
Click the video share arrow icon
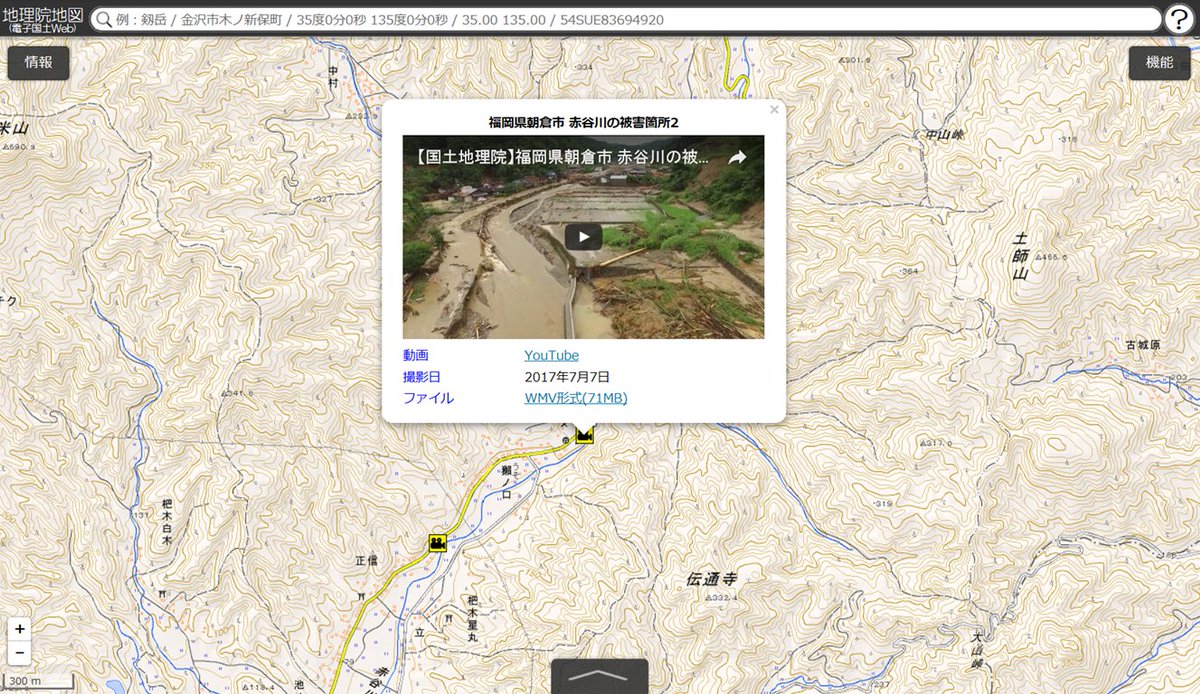point(737,157)
